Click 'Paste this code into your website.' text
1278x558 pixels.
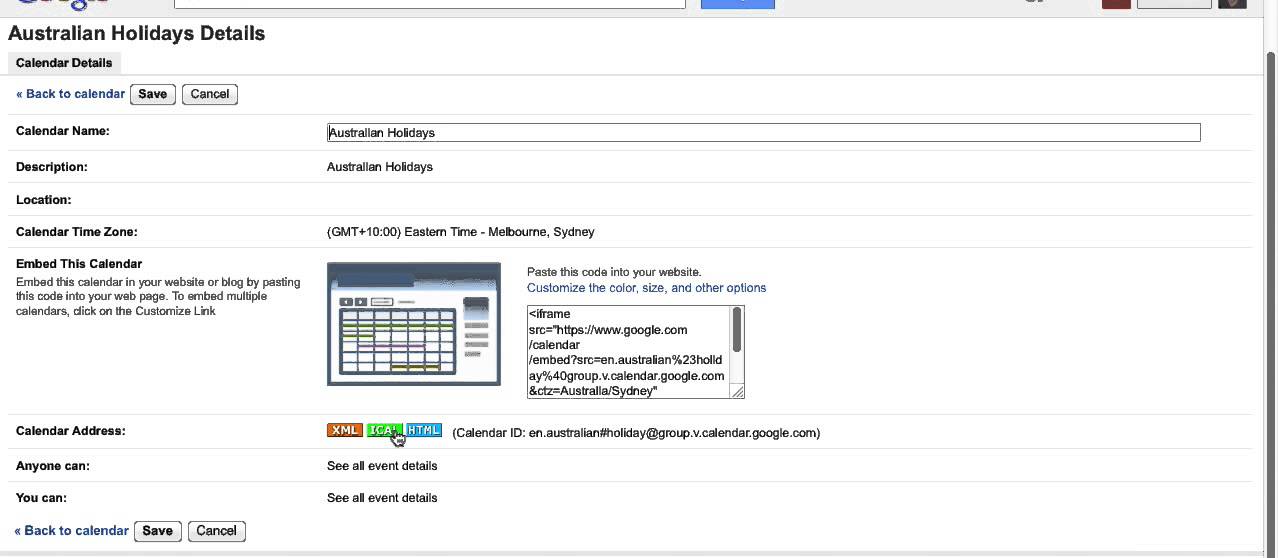pyautogui.click(x=615, y=272)
